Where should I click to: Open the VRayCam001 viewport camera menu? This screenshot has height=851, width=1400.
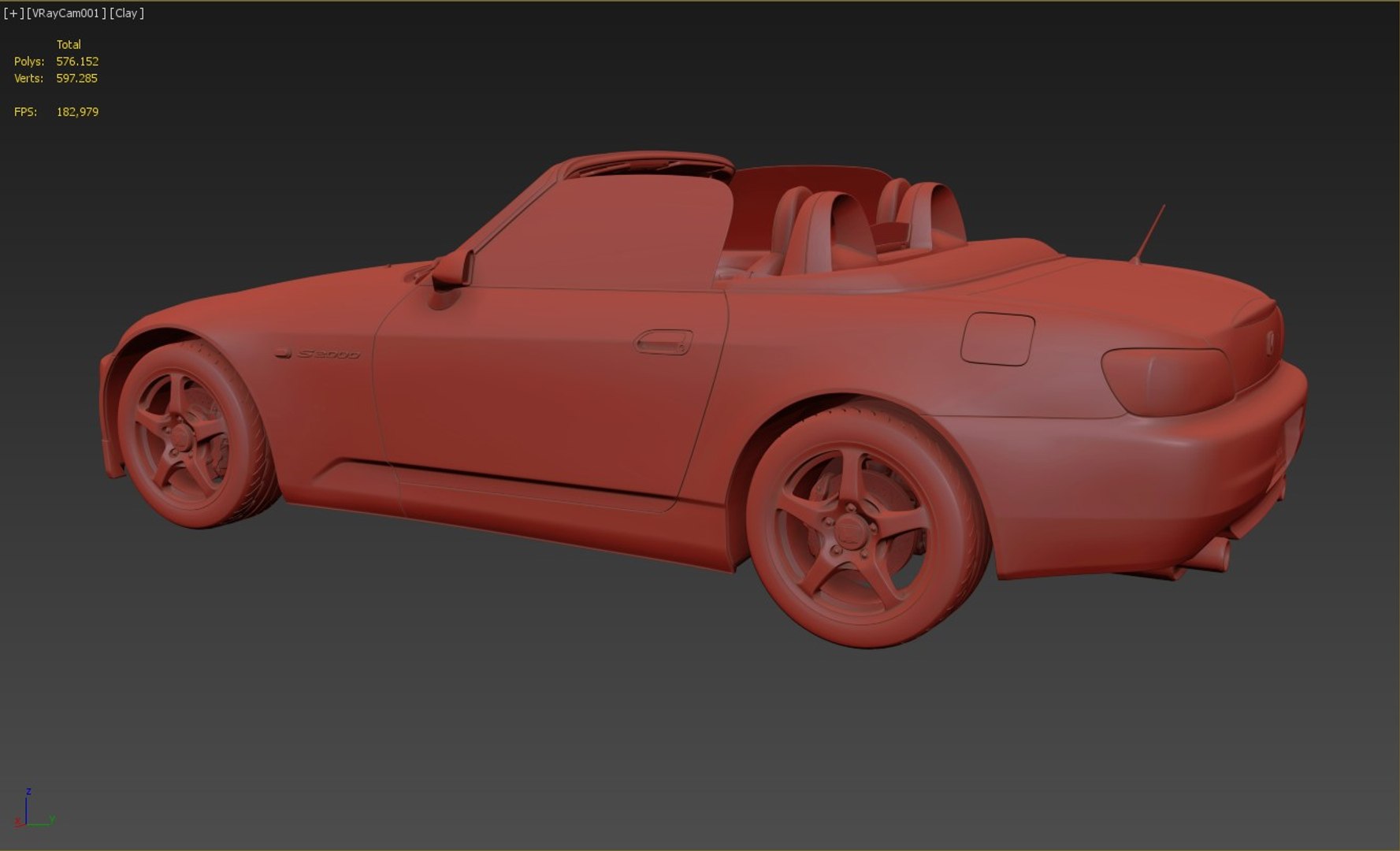point(66,13)
